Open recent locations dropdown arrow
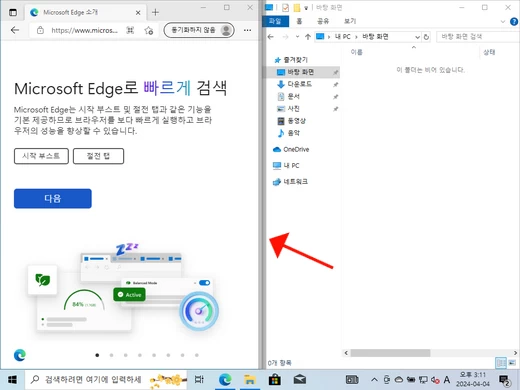Image resolution: width=520 pixels, height=390 pixels. coord(297,37)
